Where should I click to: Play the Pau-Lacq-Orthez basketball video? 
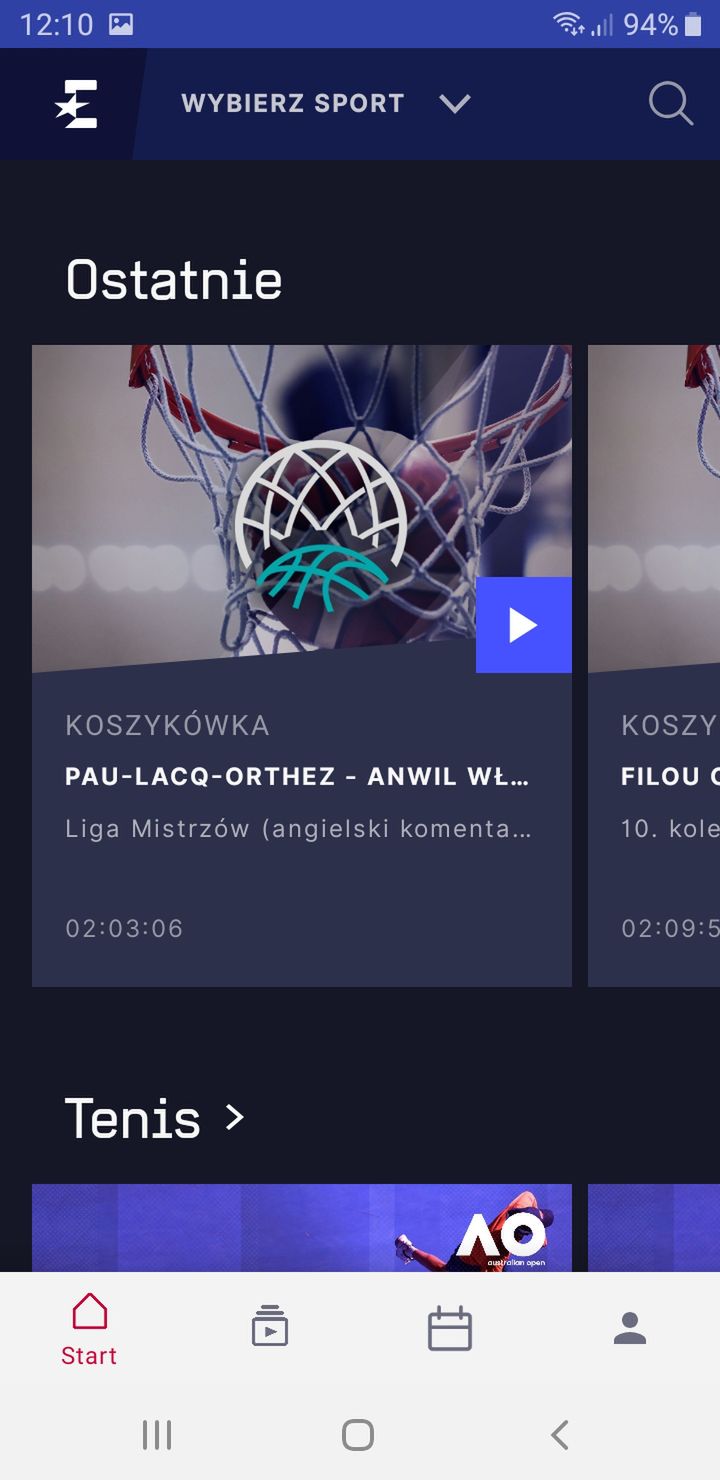pyautogui.click(x=524, y=625)
